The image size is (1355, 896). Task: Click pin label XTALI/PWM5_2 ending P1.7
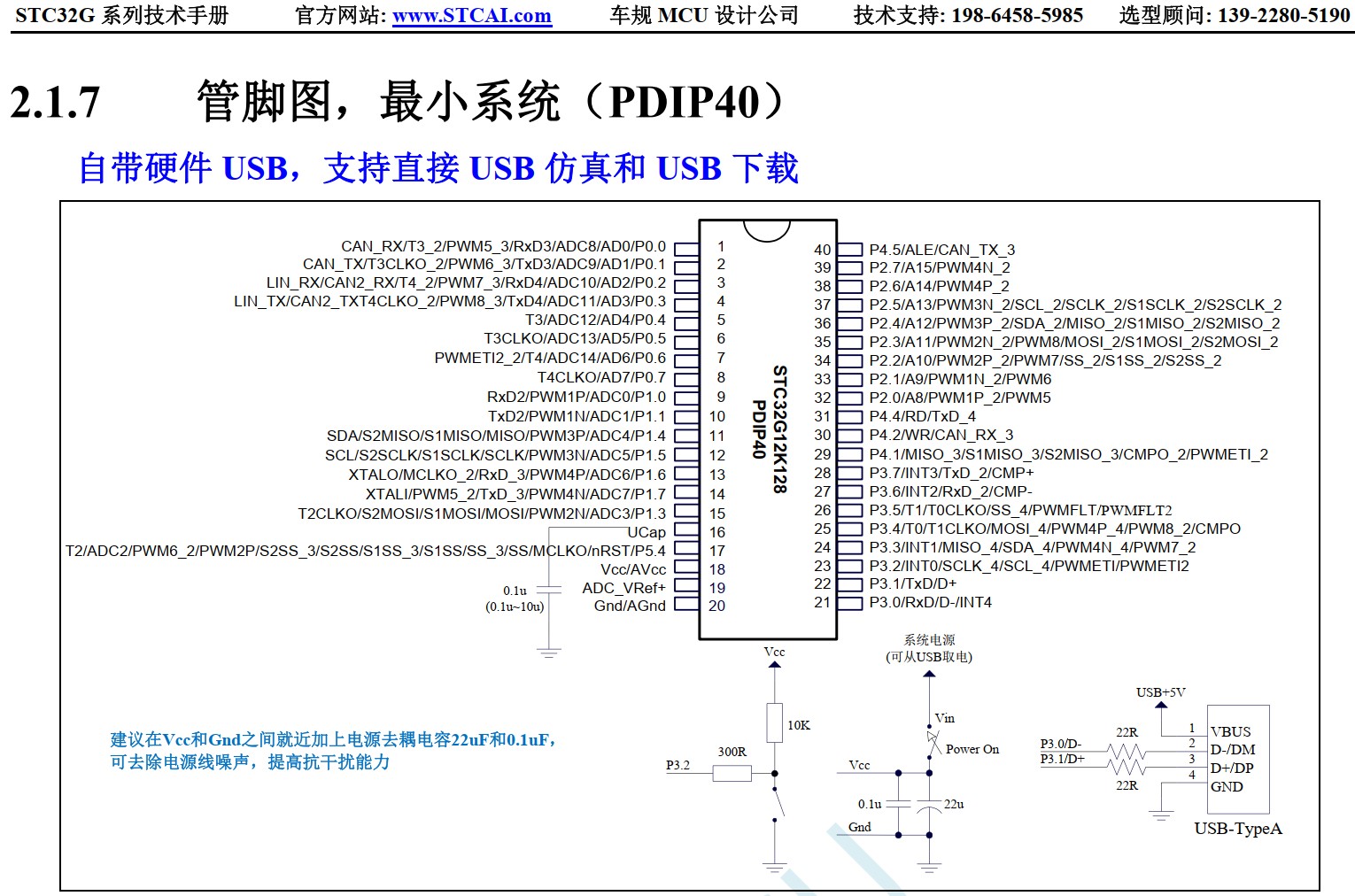pos(515,494)
